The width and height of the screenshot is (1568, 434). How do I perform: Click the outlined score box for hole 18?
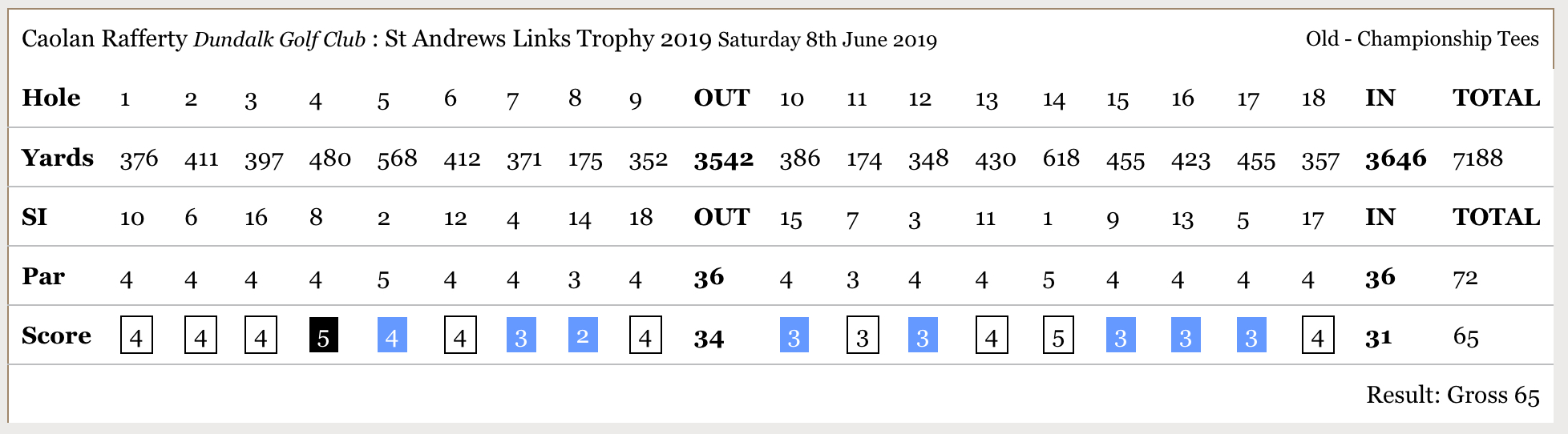1318,335
